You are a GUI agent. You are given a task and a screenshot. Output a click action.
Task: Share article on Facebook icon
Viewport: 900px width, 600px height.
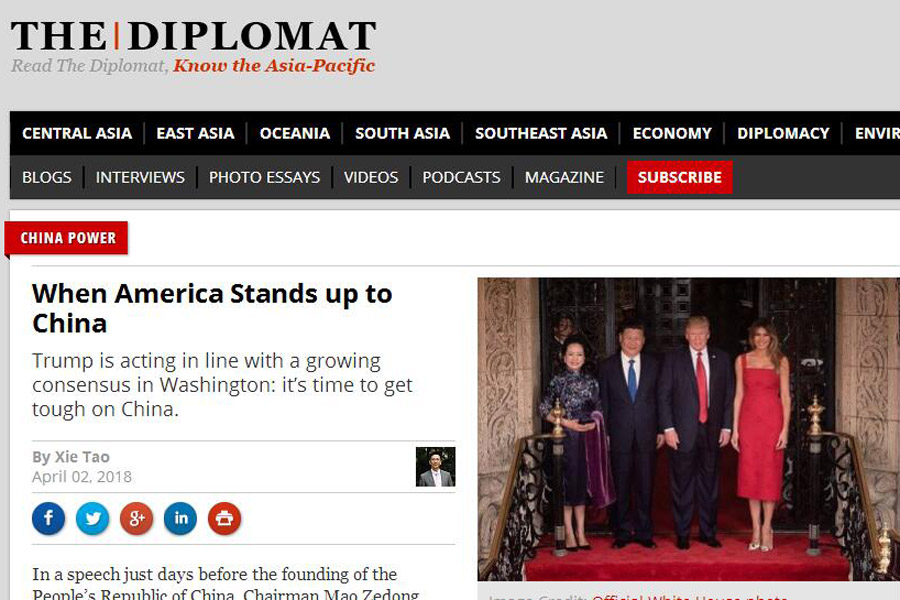pos(49,518)
